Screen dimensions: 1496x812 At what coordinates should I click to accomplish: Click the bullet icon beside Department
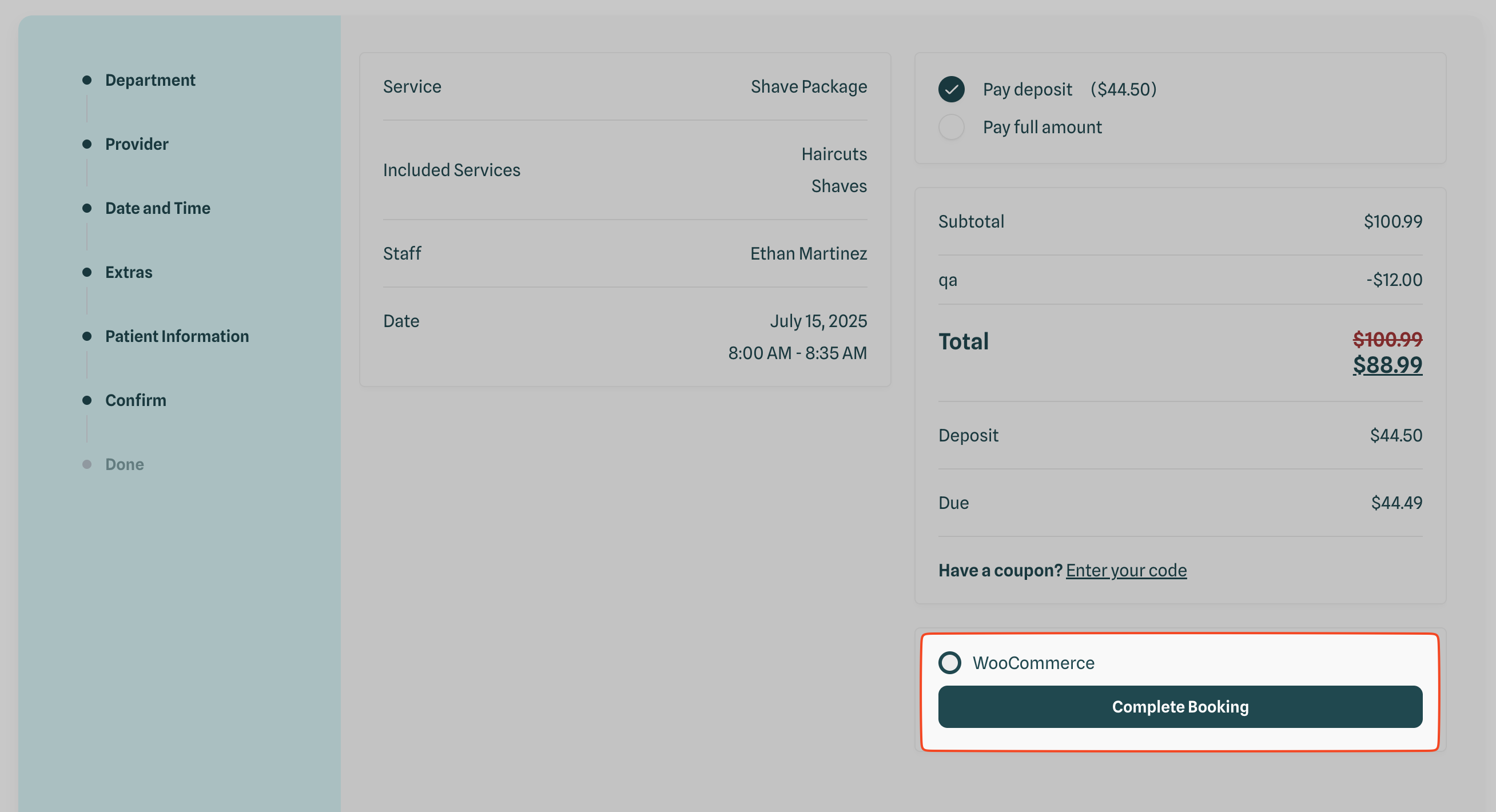tap(87, 80)
